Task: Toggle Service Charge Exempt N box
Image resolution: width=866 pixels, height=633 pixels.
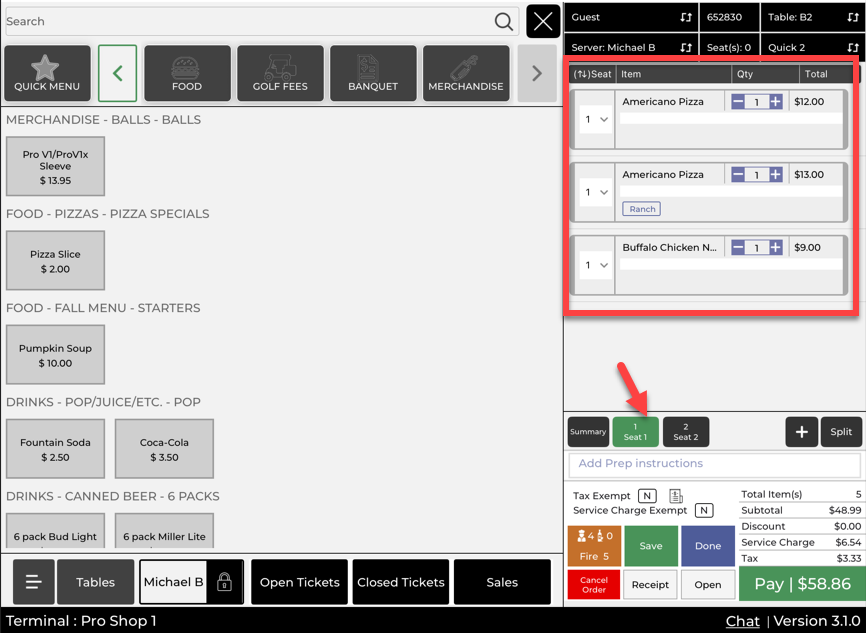Action: click(704, 511)
